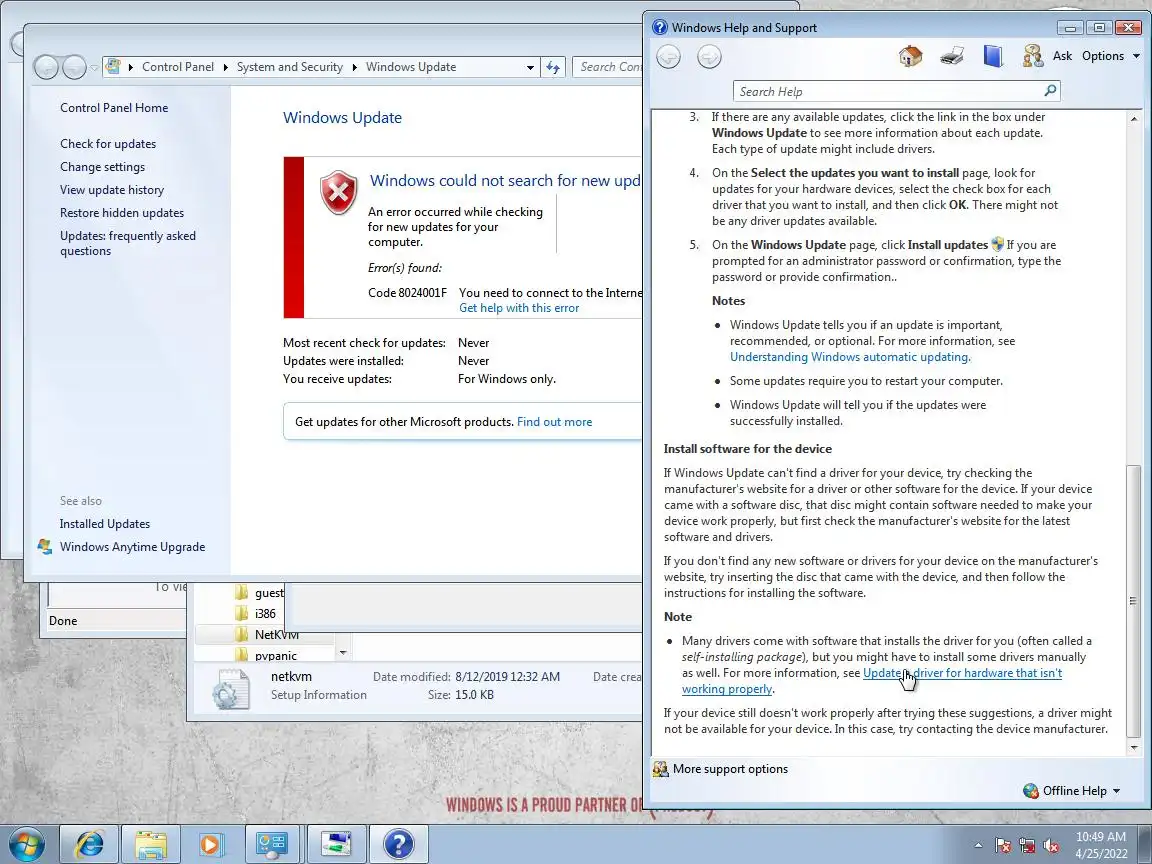Open the Start menu
Image resolution: width=1152 pixels, height=864 pixels.
(x=26, y=845)
